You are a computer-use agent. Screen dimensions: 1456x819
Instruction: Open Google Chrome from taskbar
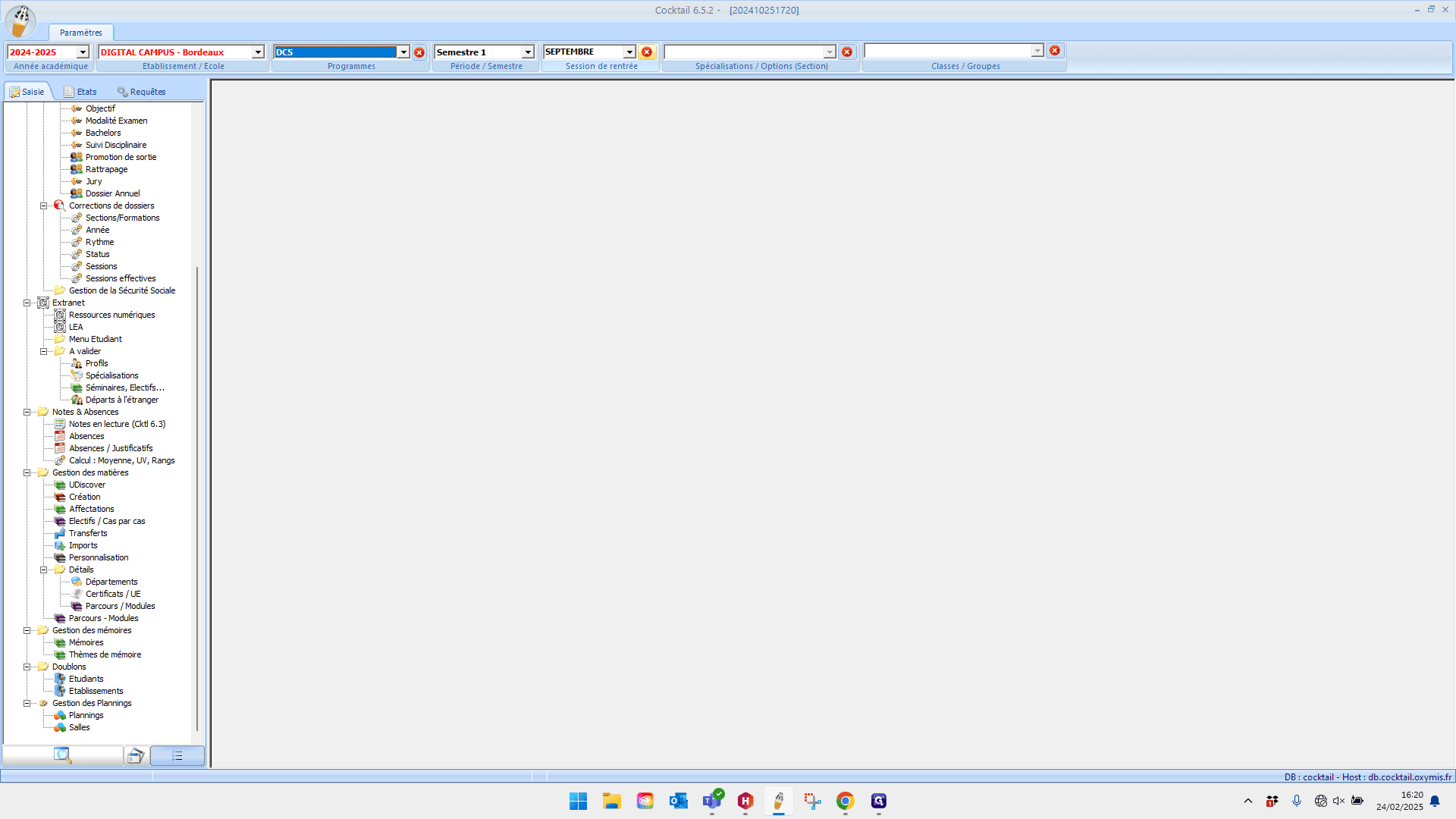coord(846,801)
